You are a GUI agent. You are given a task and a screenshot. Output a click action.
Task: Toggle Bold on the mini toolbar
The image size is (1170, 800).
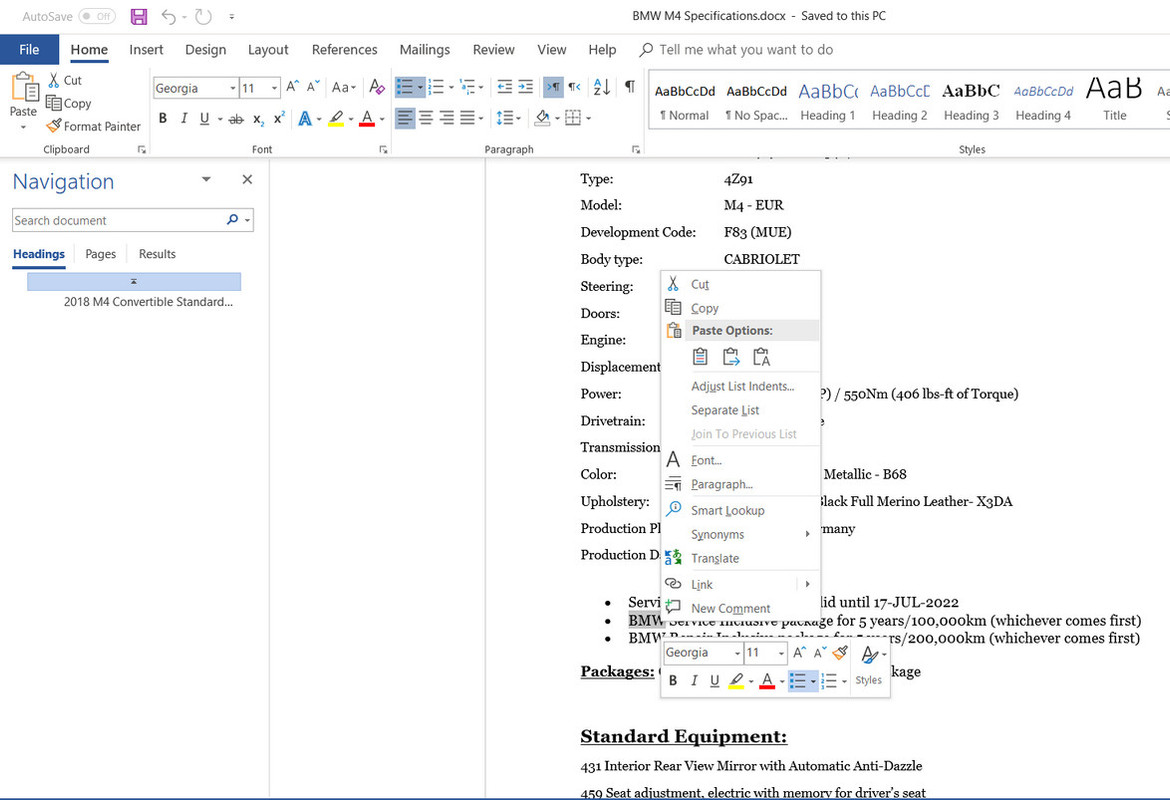tap(673, 681)
